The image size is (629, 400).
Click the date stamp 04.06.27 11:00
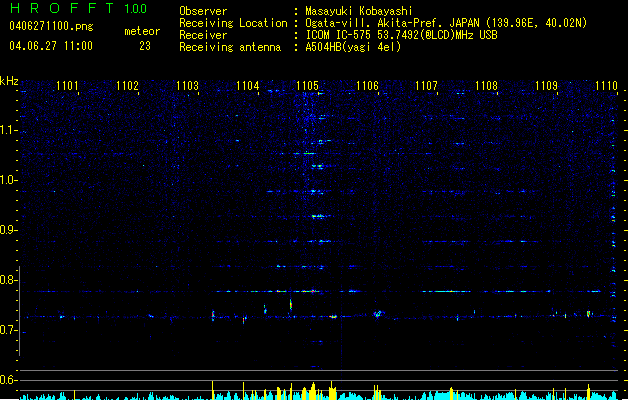(x=51, y=46)
